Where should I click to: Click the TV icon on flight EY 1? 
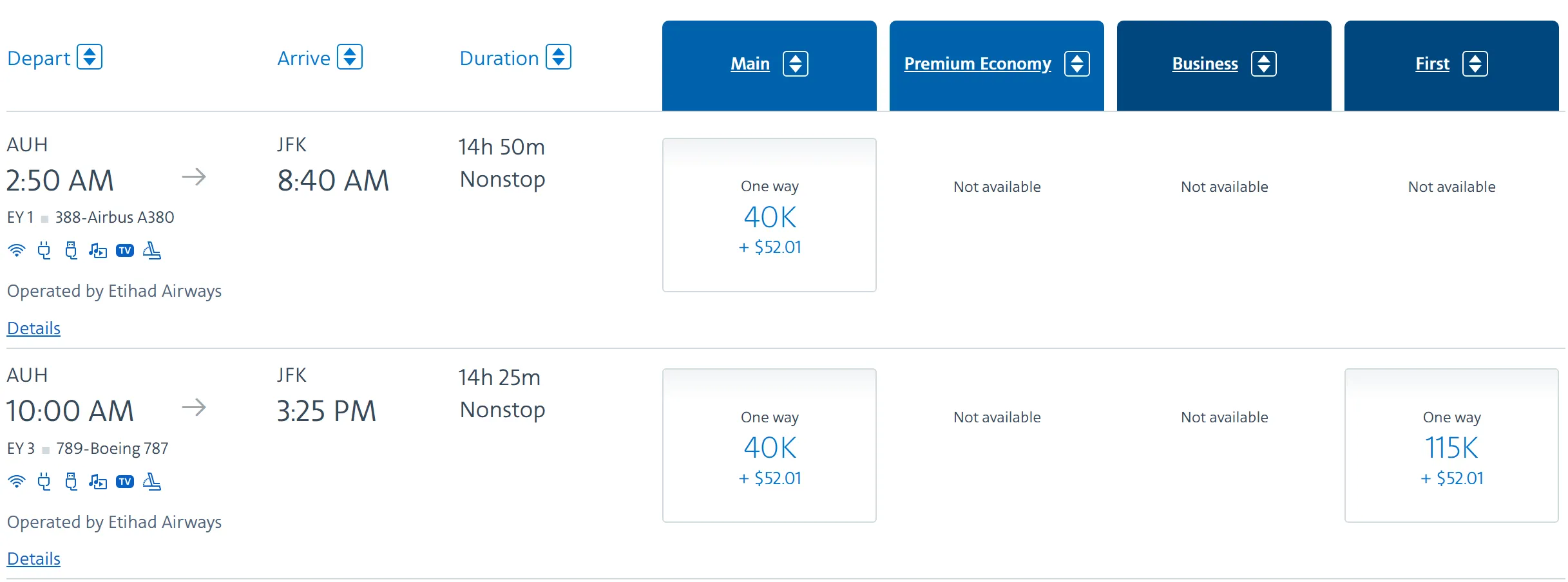click(x=125, y=250)
